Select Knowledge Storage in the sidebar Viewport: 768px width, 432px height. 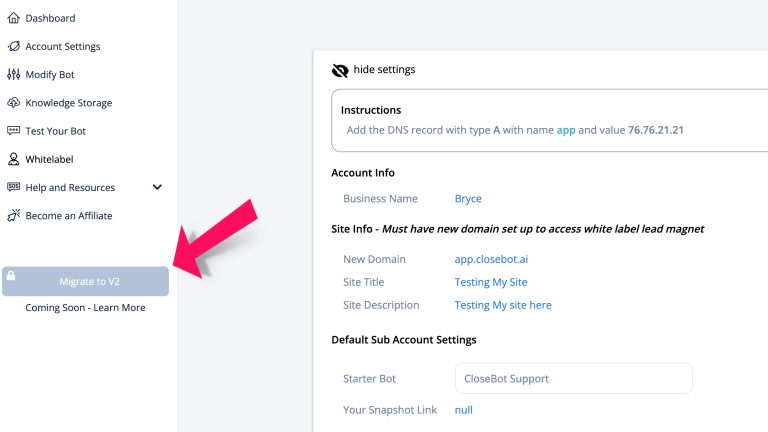pos(69,103)
